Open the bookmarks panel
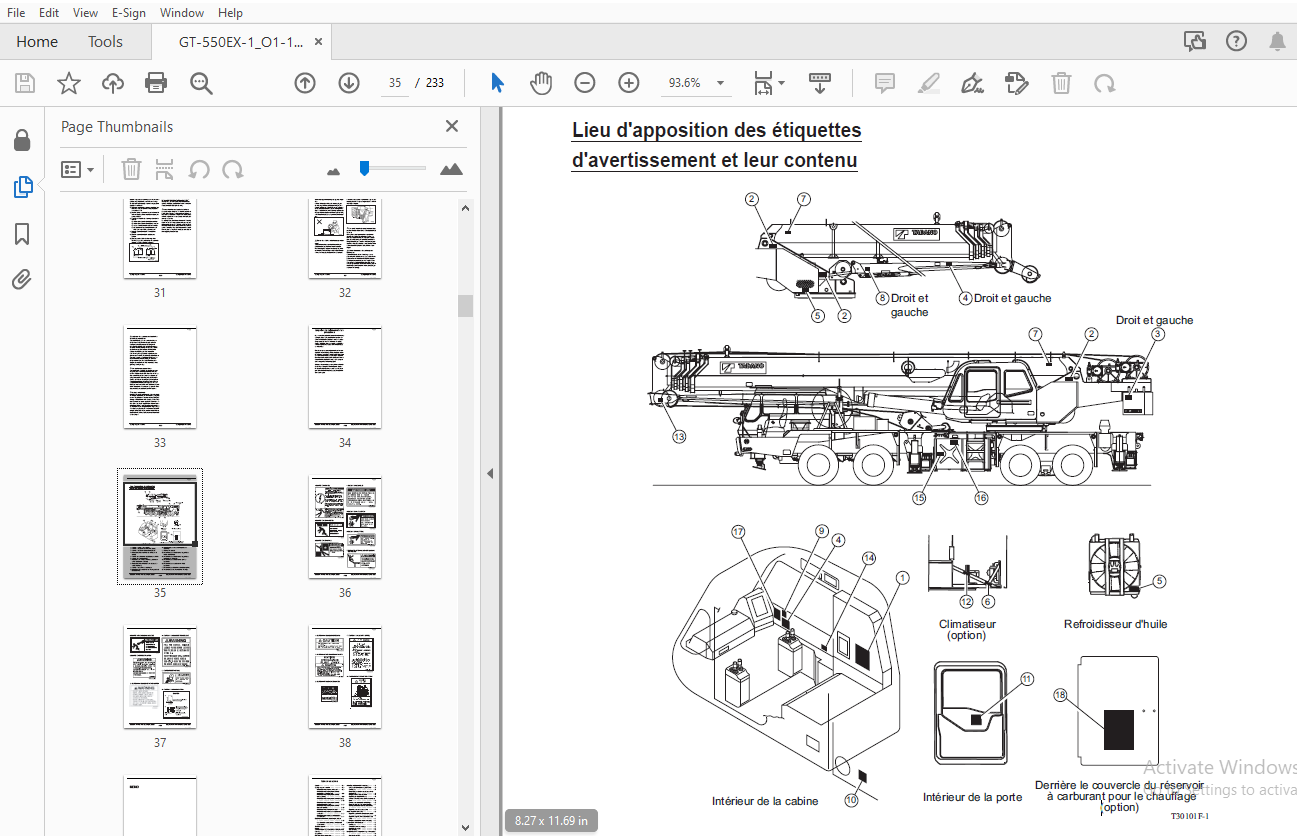 click(22, 234)
